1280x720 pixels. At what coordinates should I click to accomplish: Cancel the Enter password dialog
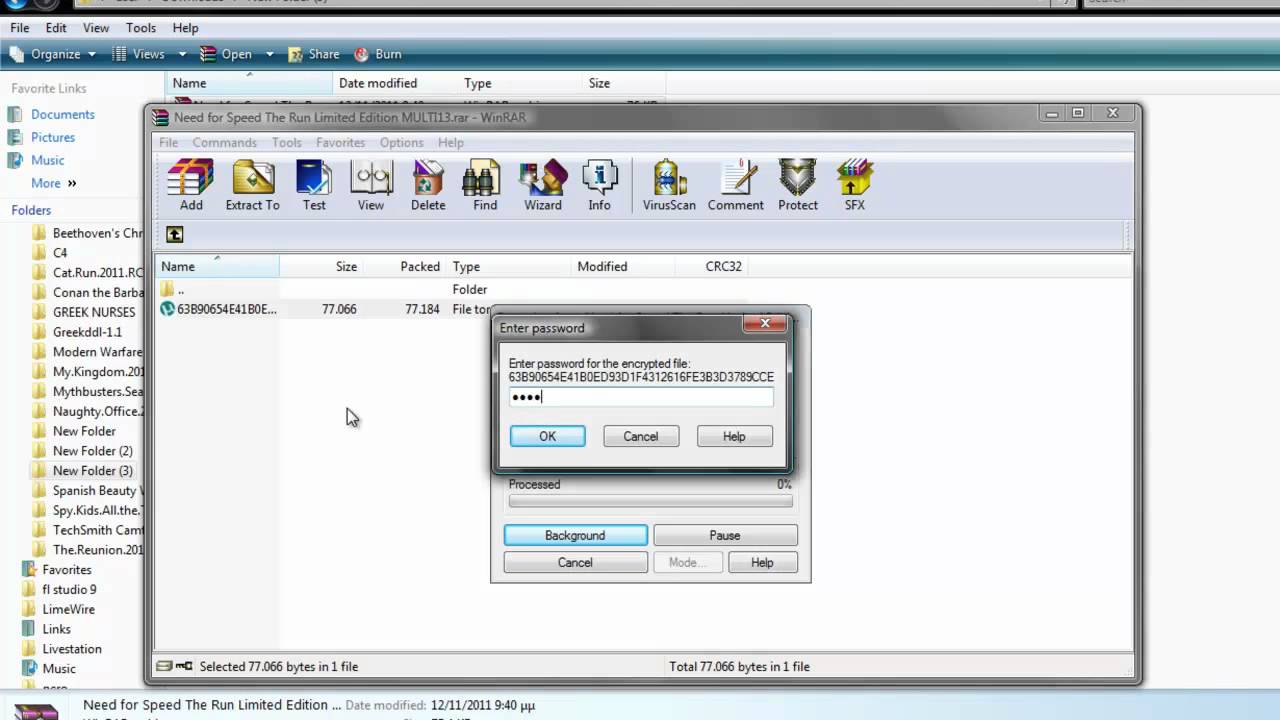coord(641,436)
